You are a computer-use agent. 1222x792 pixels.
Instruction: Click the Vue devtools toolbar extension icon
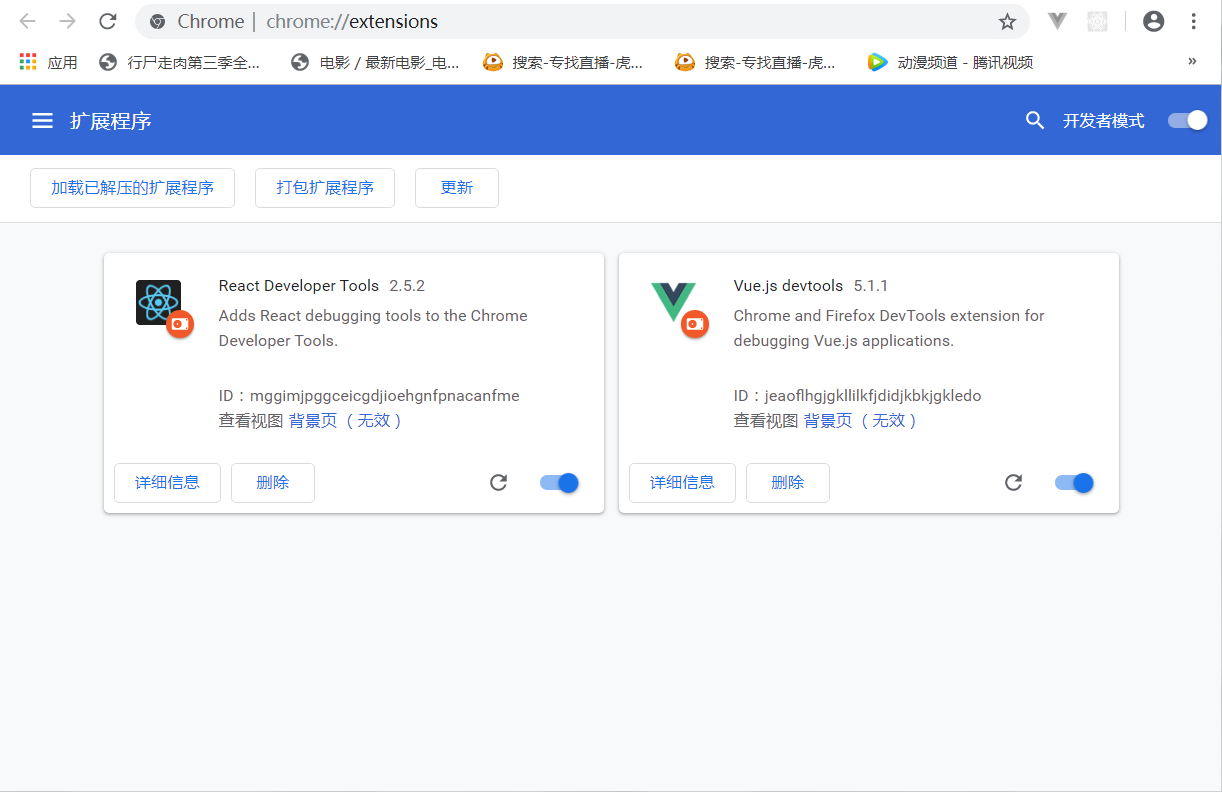click(1058, 21)
